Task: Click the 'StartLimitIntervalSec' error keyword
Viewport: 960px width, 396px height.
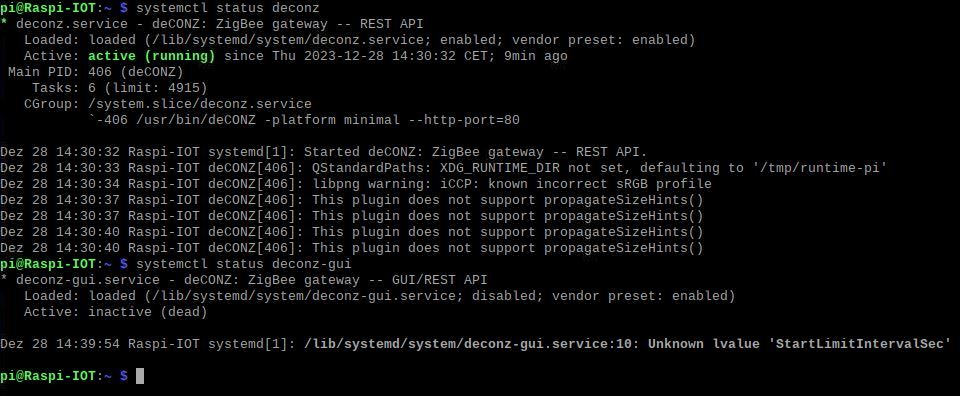Action: 860,344
